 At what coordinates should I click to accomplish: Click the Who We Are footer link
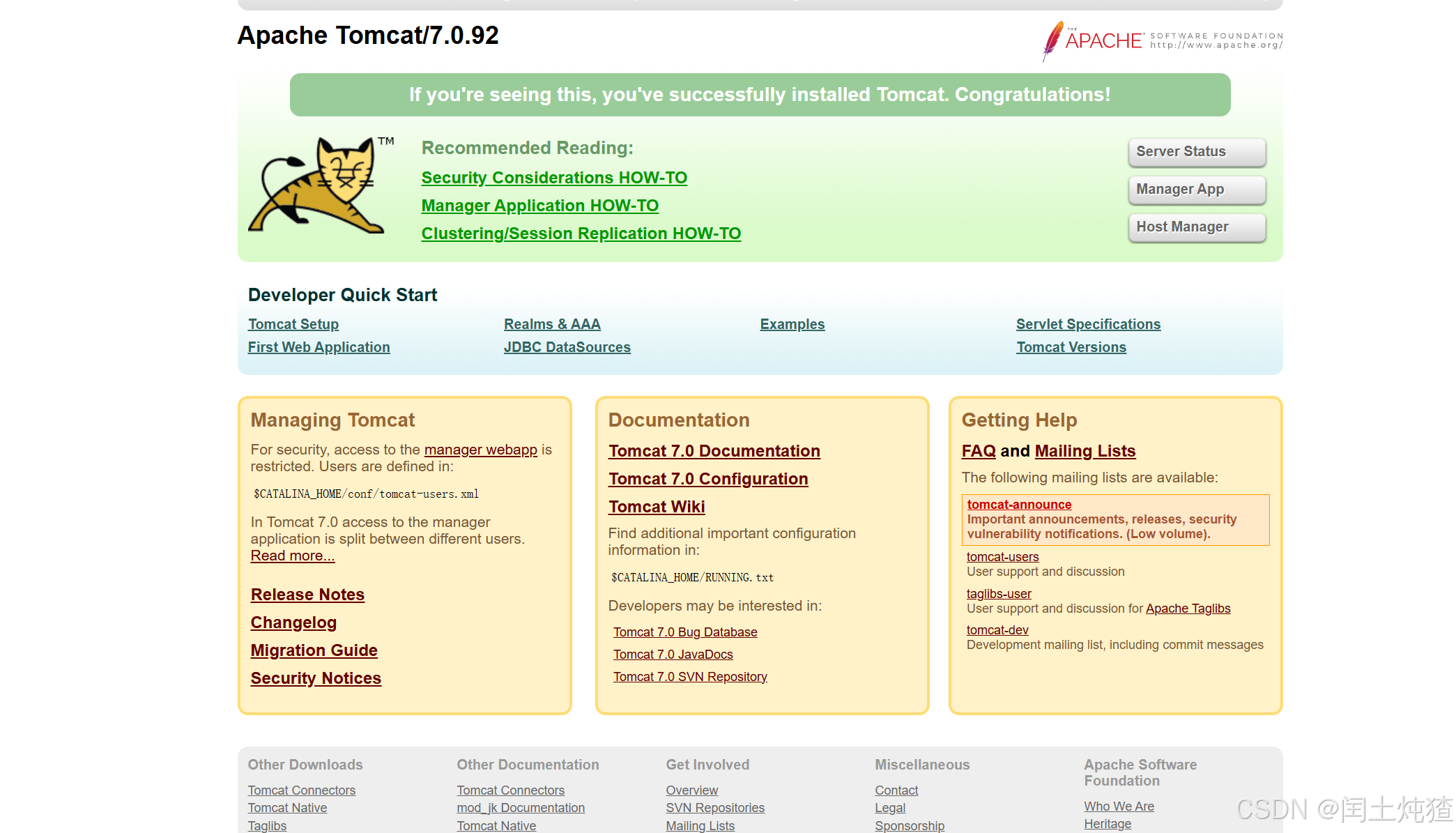click(x=1119, y=807)
